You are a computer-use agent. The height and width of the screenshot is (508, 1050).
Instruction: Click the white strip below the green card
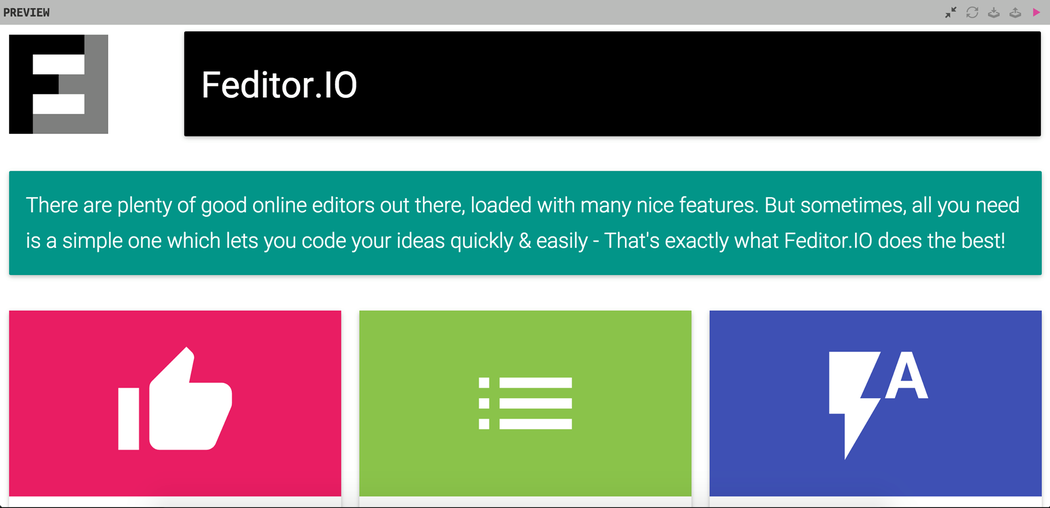pos(525,502)
